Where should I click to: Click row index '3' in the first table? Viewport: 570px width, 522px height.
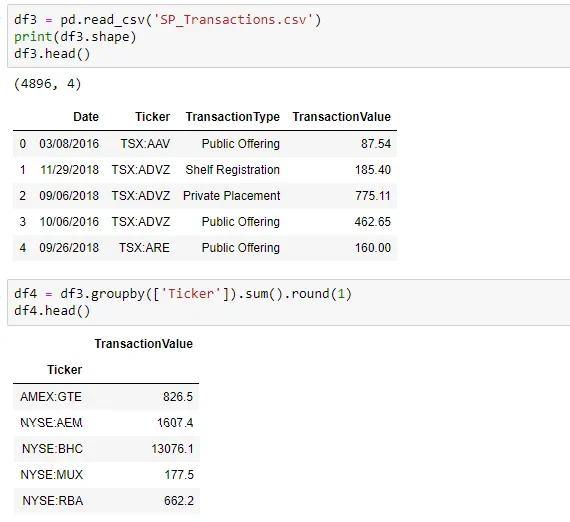(23, 222)
